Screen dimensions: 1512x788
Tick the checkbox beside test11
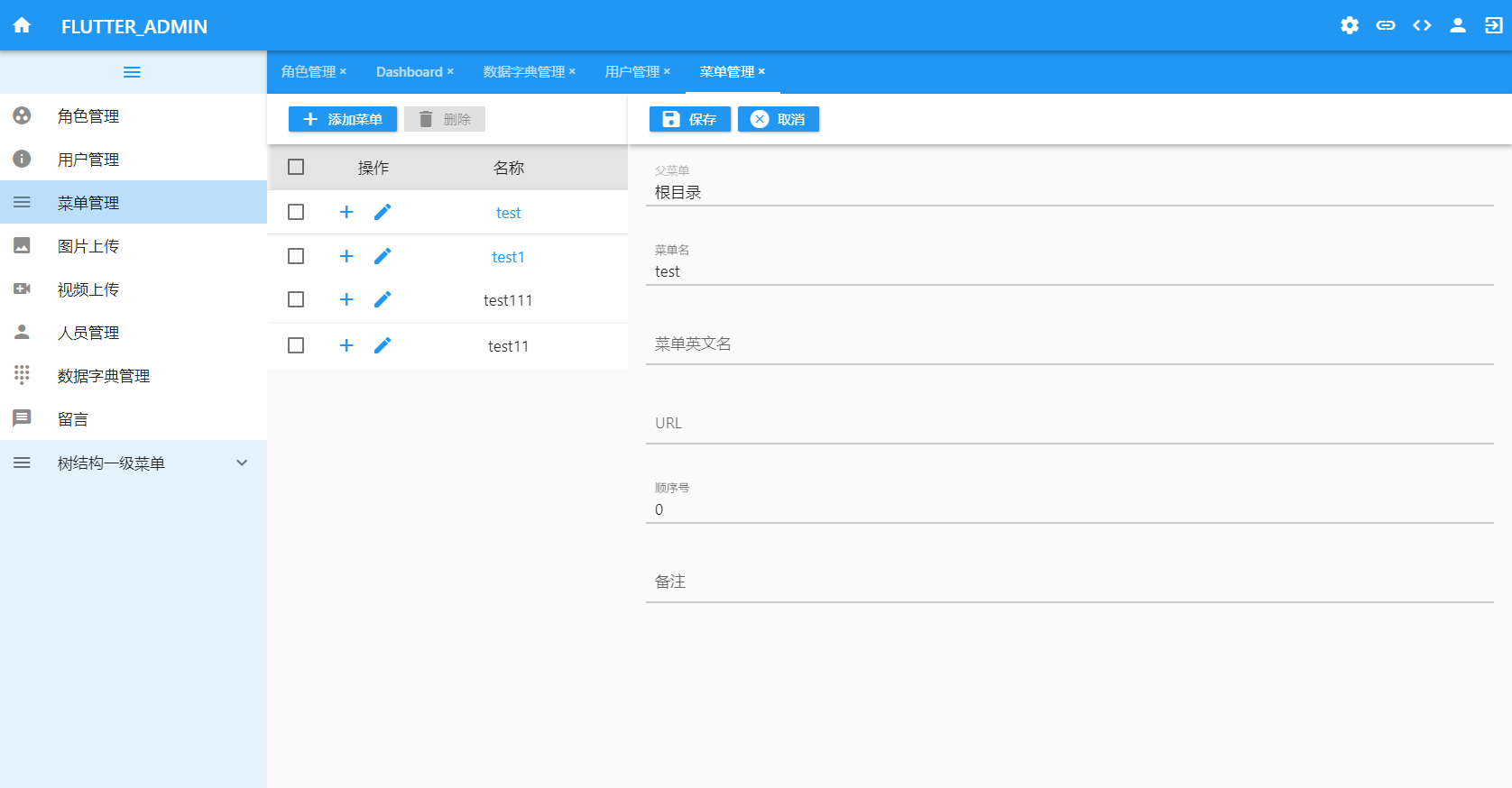[296, 345]
